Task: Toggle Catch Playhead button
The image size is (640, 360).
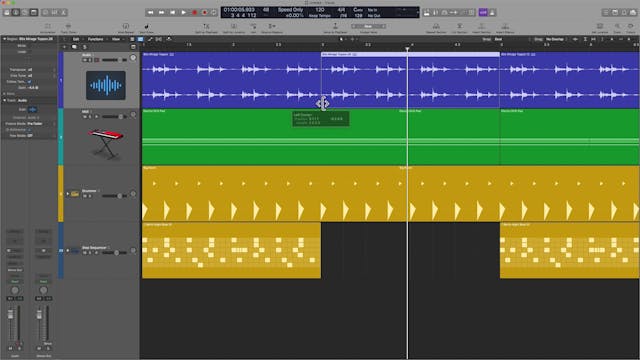Action: click(169, 39)
